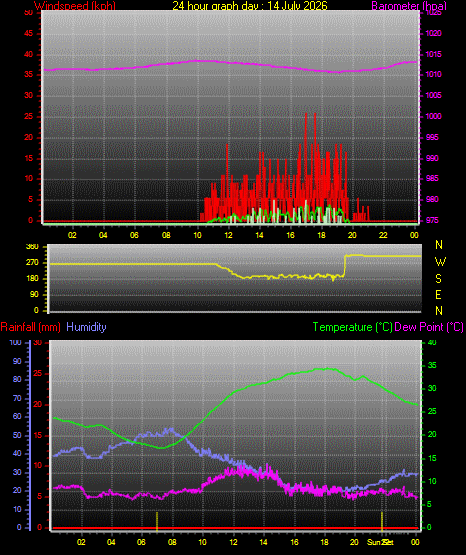Click the 35 value on temperature axis

click(x=432, y=366)
